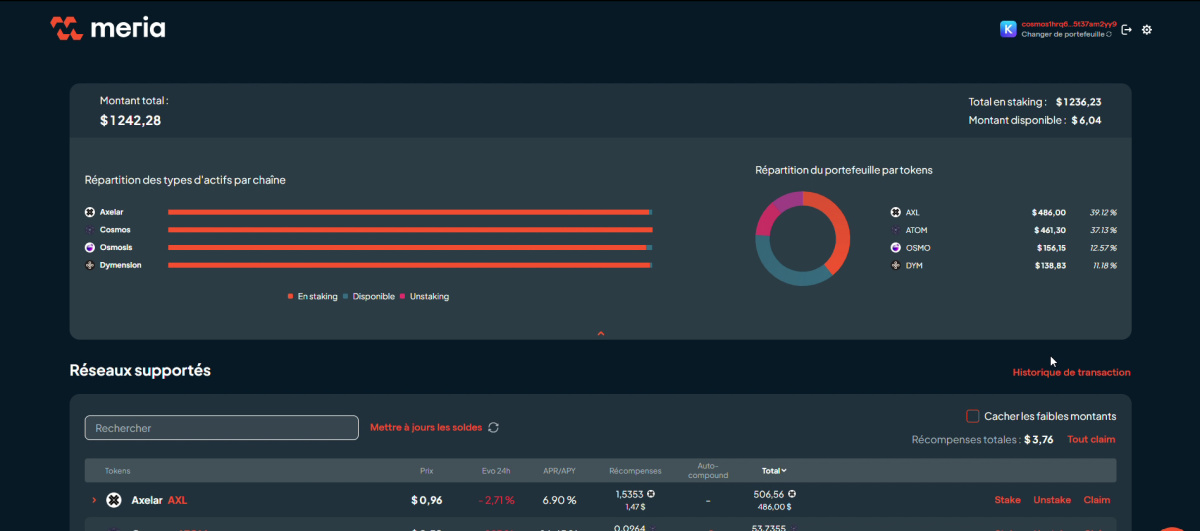Click the Axelar chain icon in bar chart
This screenshot has height=531, width=1200.
90,212
